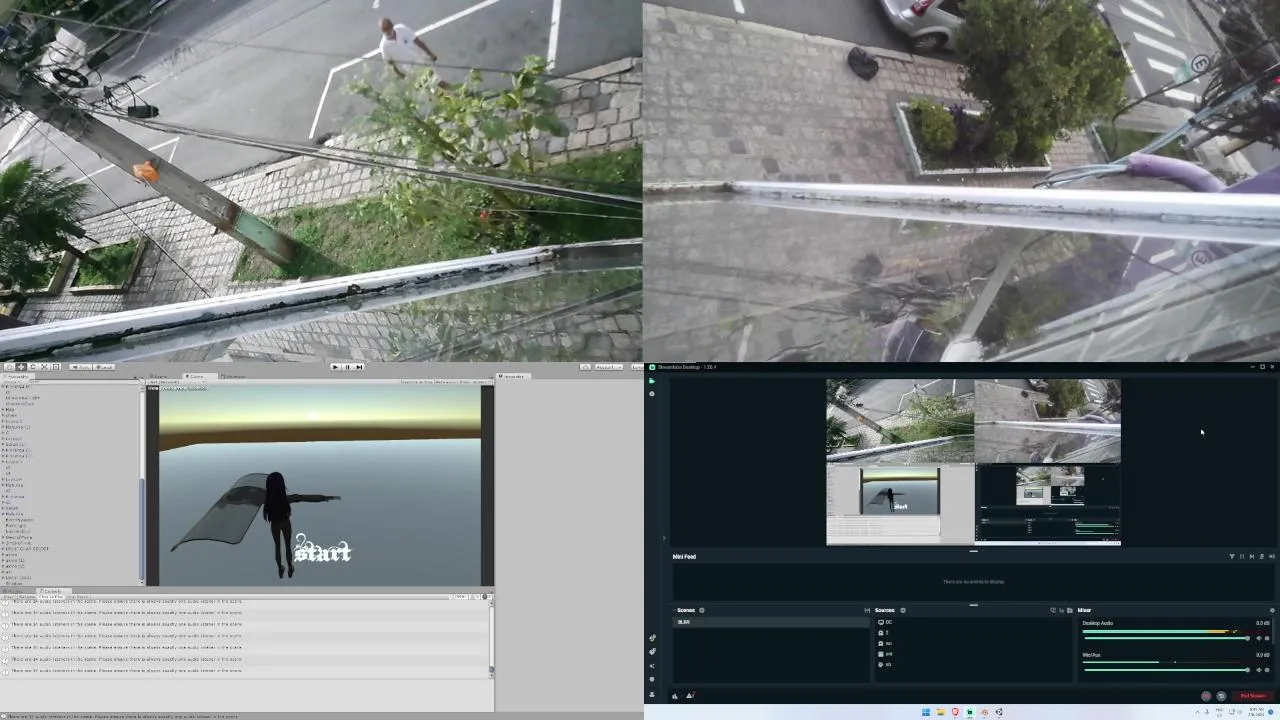Toggle Error Pause in Console

76,597
